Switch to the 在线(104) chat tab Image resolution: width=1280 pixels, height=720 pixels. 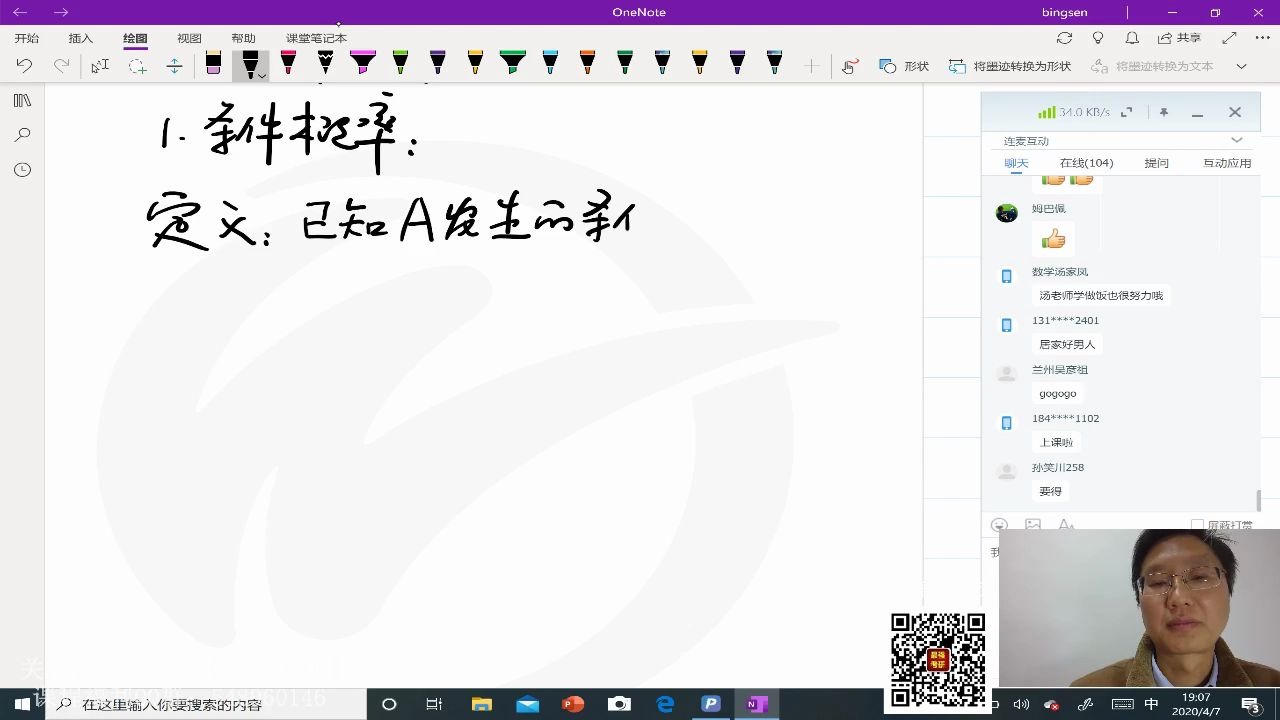click(x=1086, y=162)
